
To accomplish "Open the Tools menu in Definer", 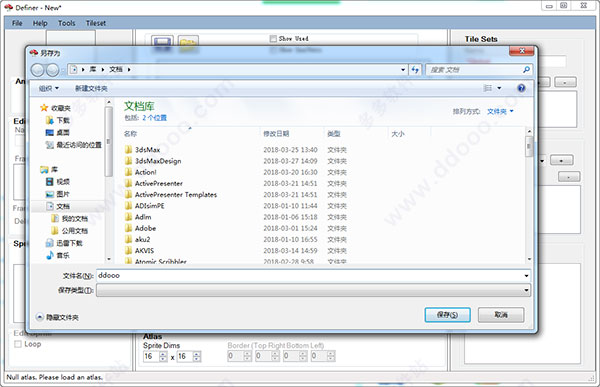I will pos(67,23).
